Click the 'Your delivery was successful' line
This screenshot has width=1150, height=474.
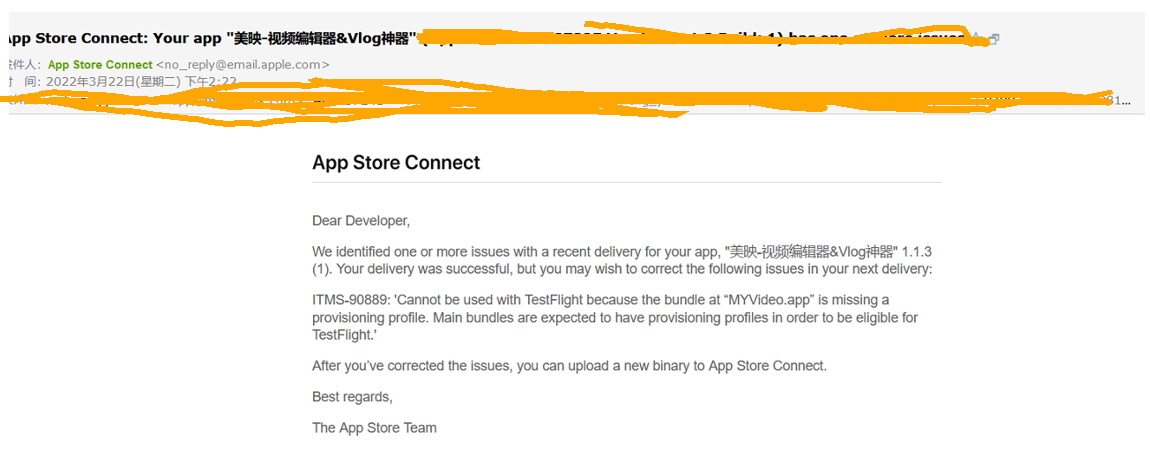(622, 269)
